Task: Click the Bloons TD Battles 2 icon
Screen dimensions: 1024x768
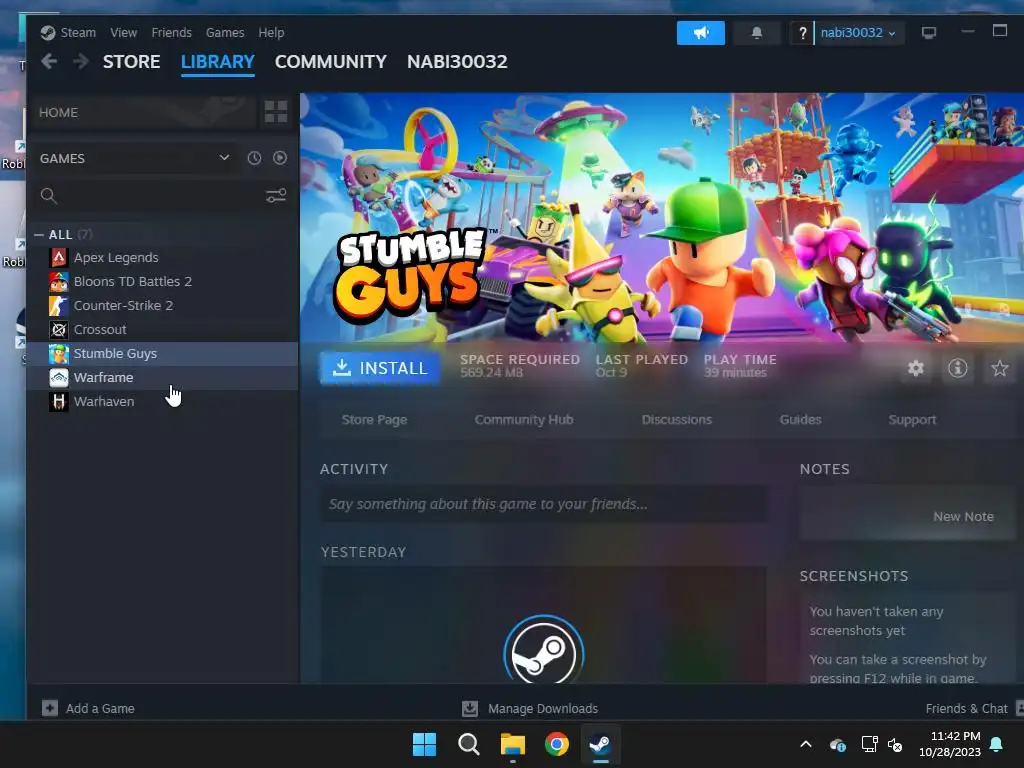Action: 59,281
